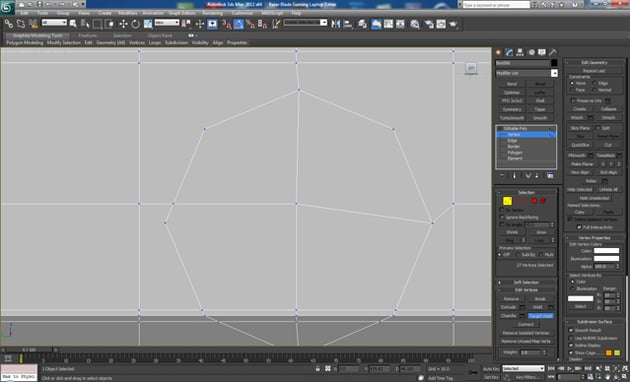Click the Target Weld button
Image resolution: width=630 pixels, height=382 pixels.
click(540, 316)
